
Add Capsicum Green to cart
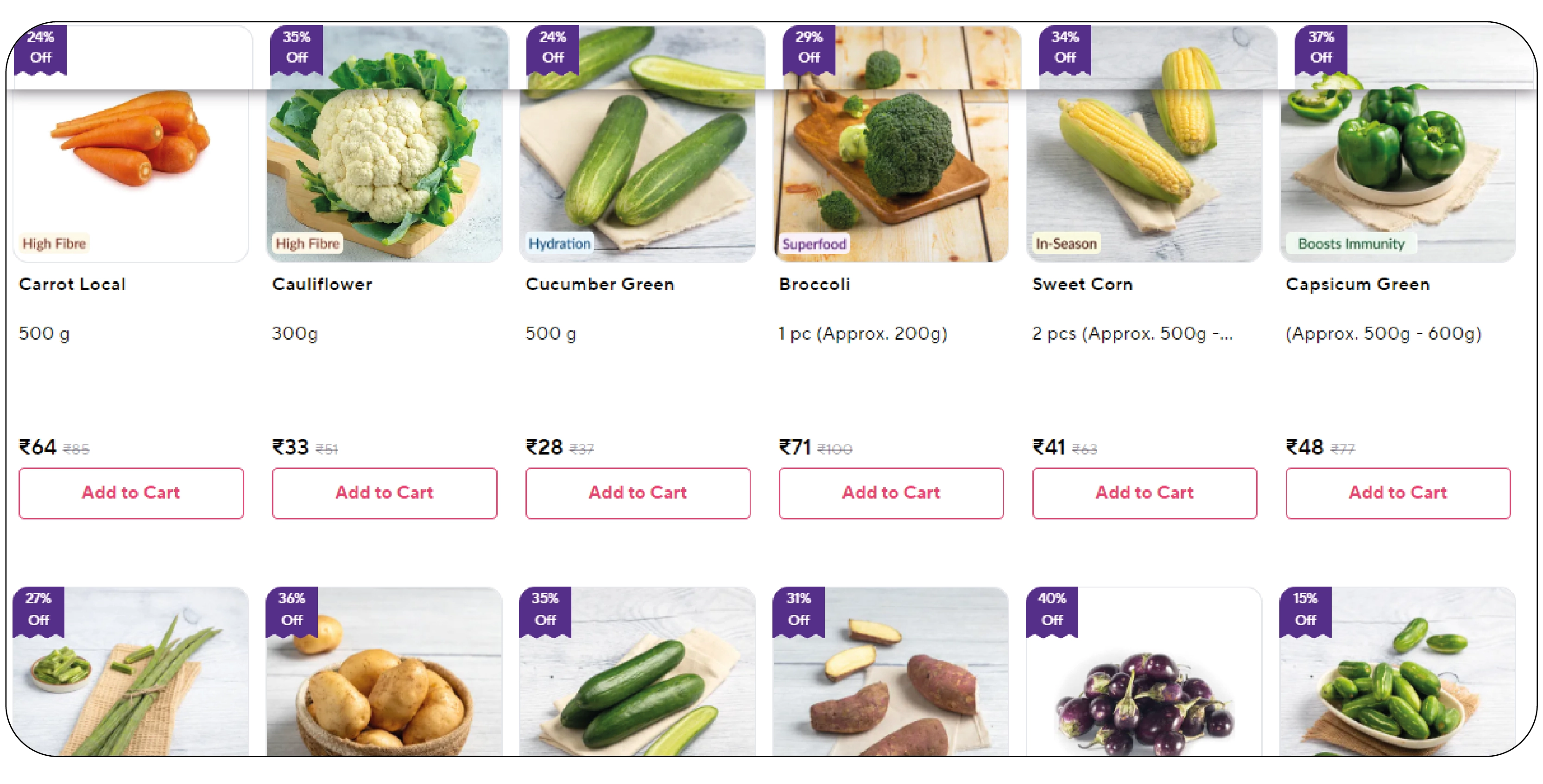pos(1398,493)
